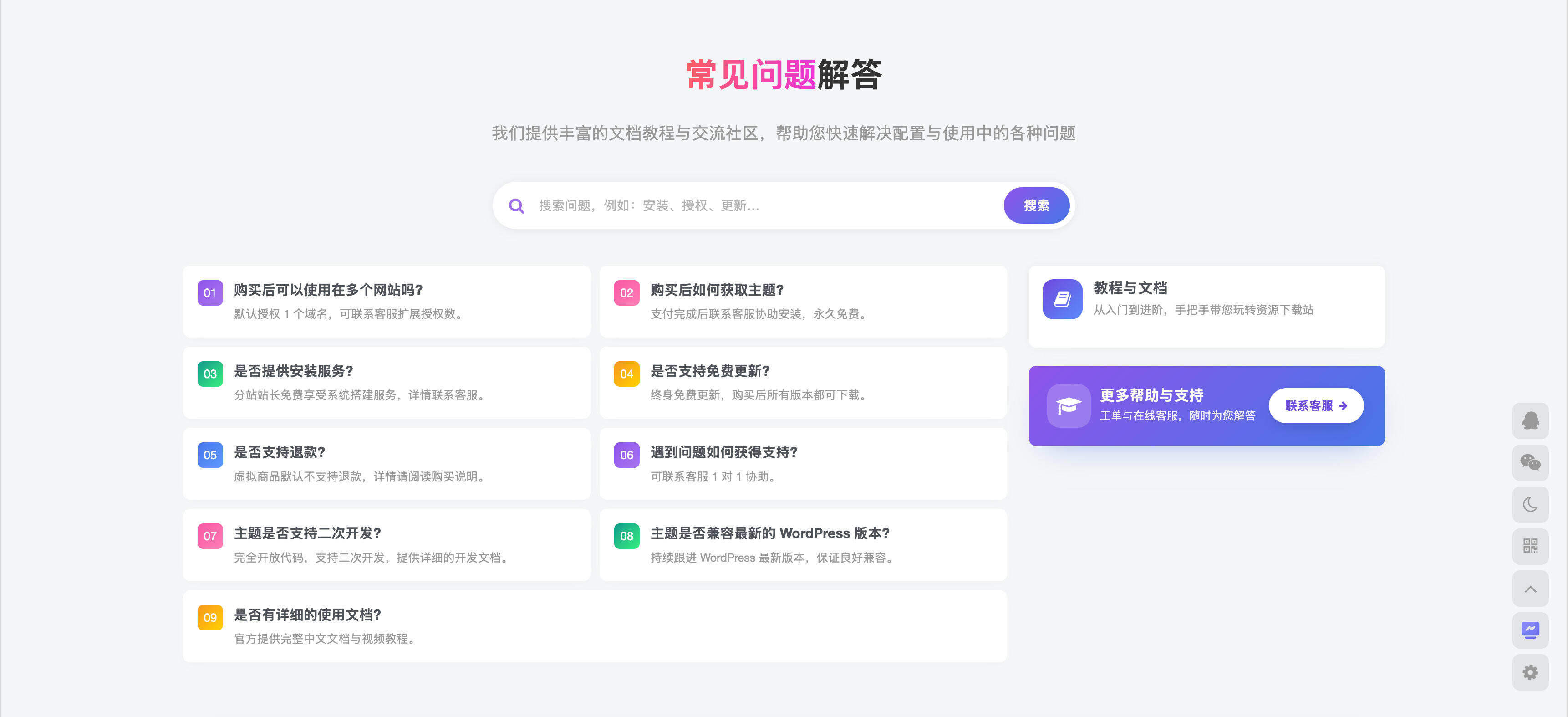Click the 04 number badge
The height and width of the screenshot is (717, 1568).
click(x=626, y=374)
